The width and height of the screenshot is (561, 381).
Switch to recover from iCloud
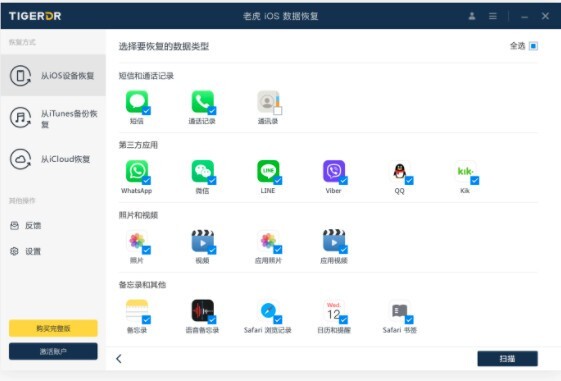[x=53, y=159]
